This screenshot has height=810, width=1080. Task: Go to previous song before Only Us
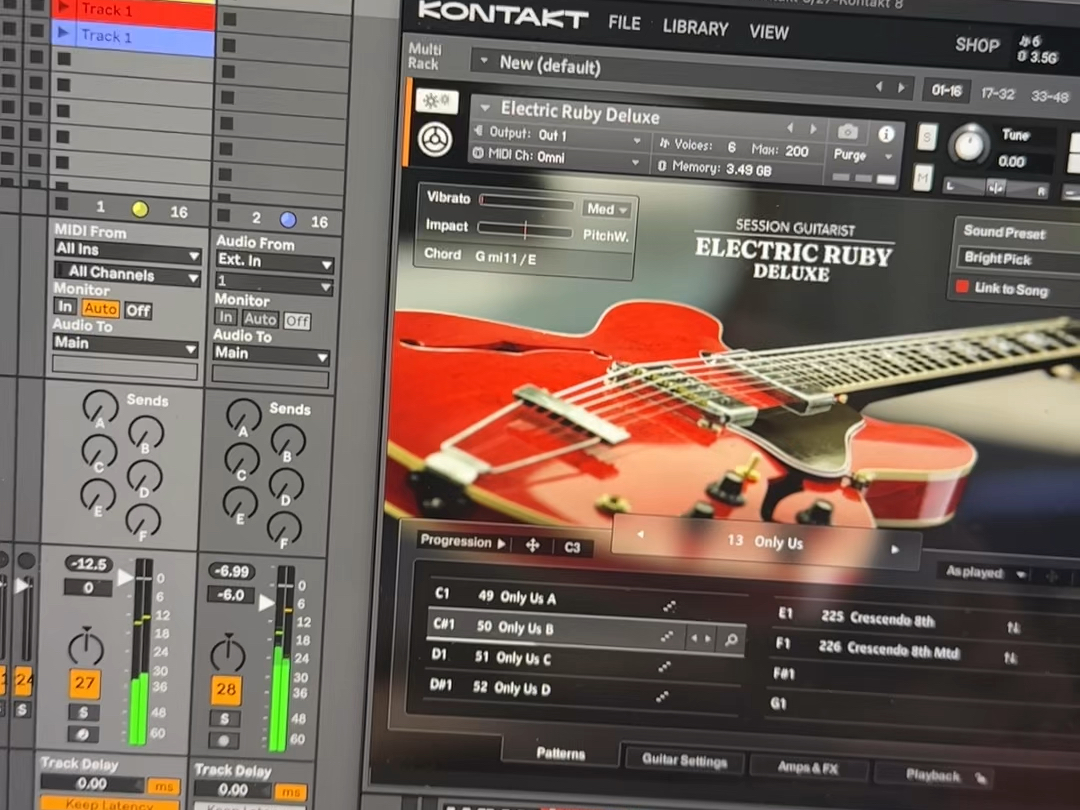pos(639,534)
